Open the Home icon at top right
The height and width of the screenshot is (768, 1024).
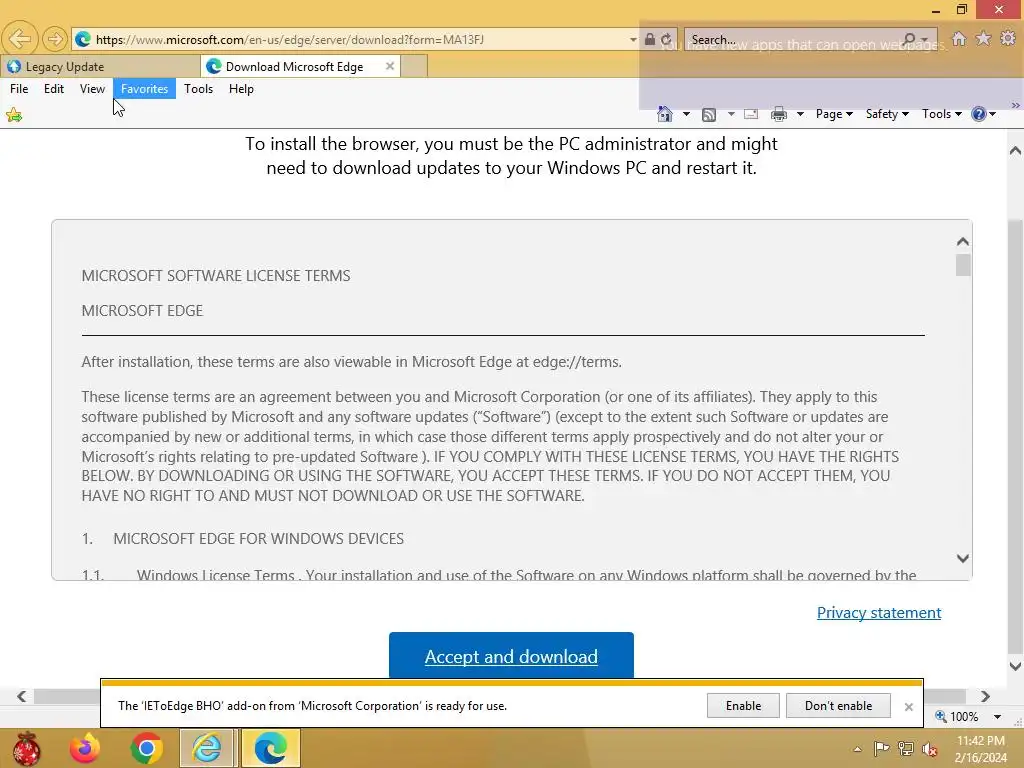[x=959, y=39]
